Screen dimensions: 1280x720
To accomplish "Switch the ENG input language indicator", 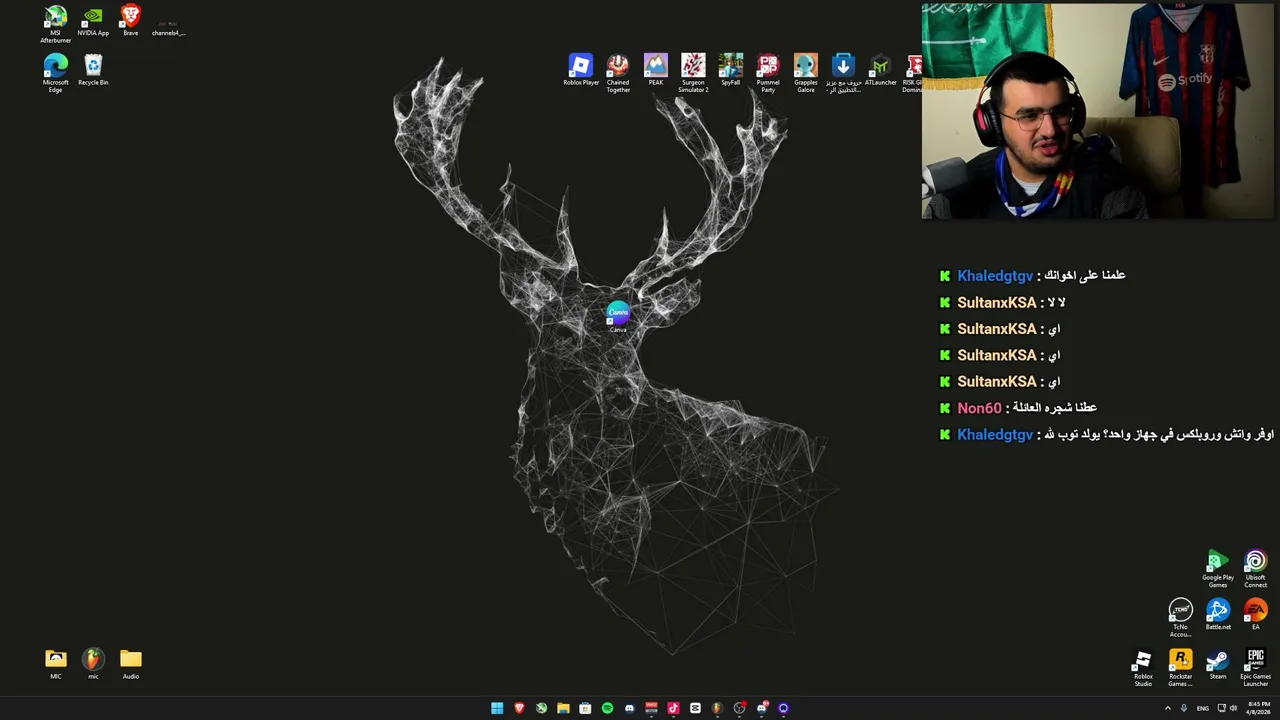I will point(1203,708).
